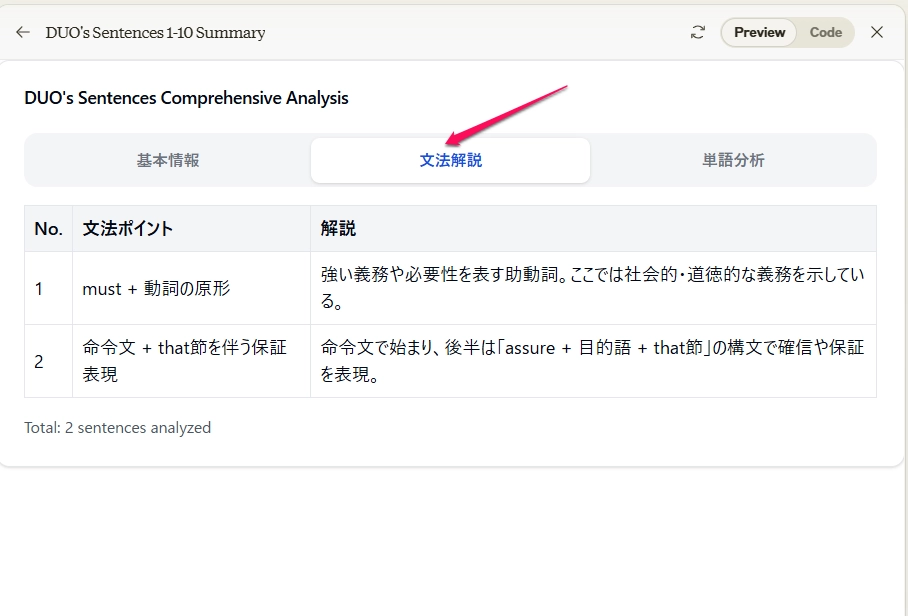Refresh the artifact preview
Image resolution: width=908 pixels, height=616 pixels.
click(698, 32)
